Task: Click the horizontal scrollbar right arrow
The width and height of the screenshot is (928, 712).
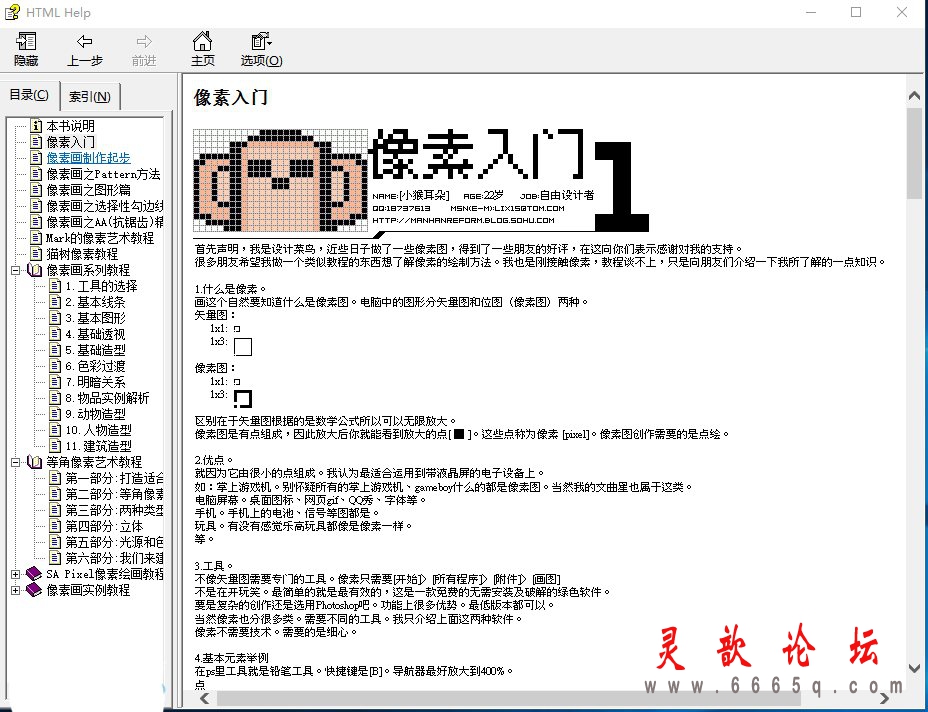Action: point(884,698)
